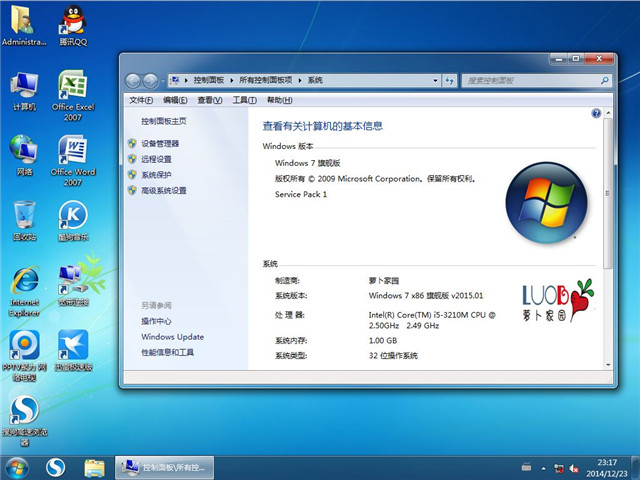Click the refresh button beside address bar
Screen dimensions: 640x480
click(x=449, y=81)
